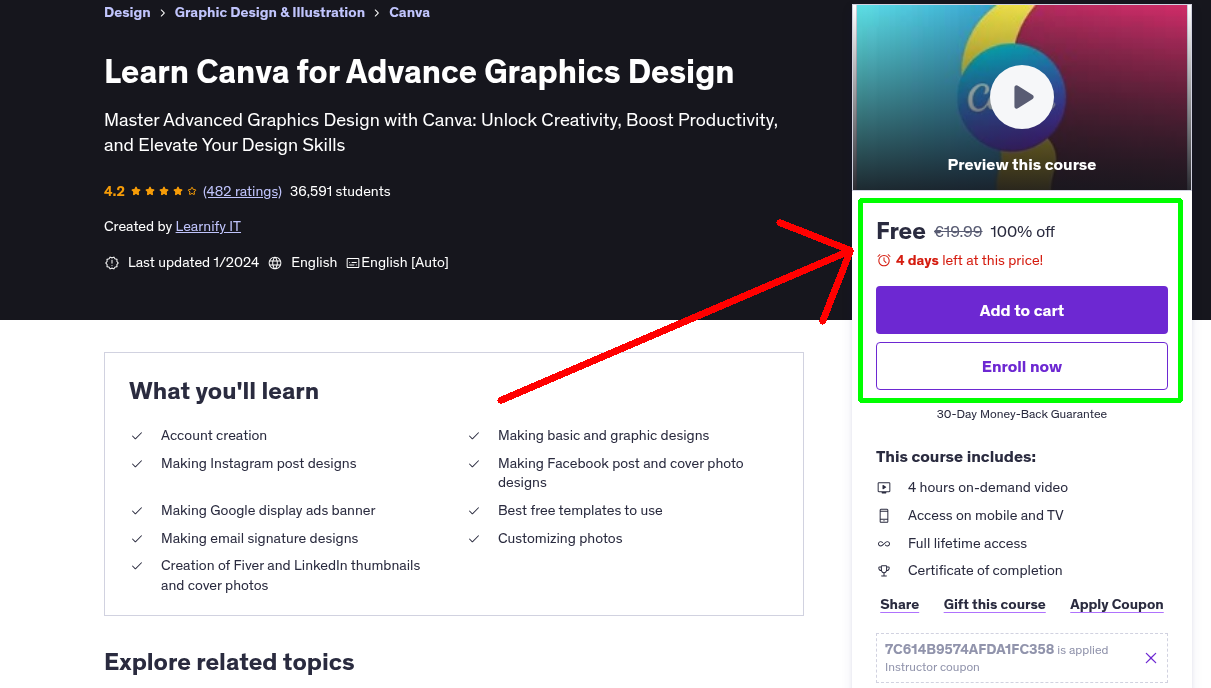The image size is (1211, 688).
Task: Open the 482 ratings link
Action: click(242, 191)
